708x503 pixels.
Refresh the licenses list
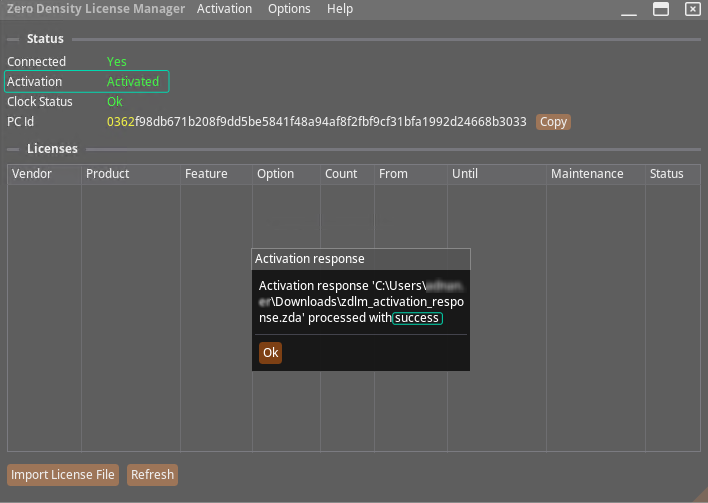click(152, 475)
